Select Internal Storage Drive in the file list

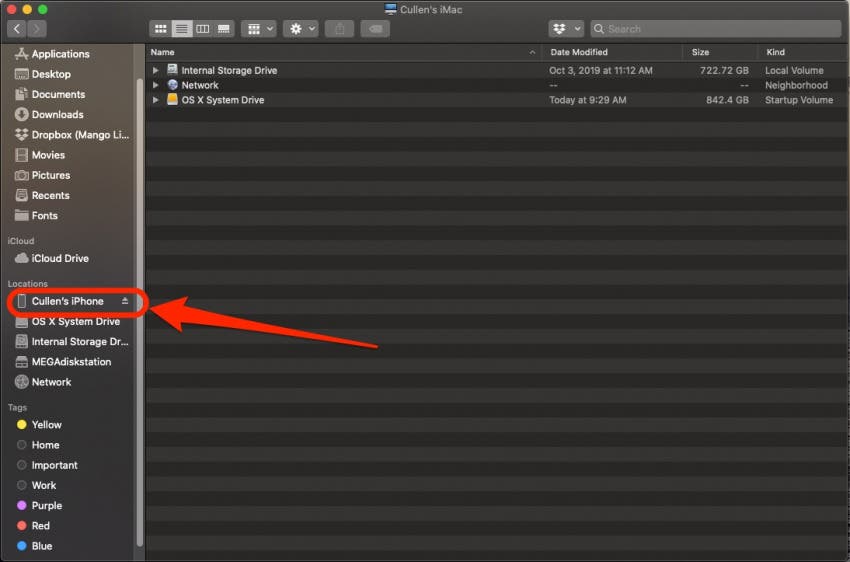(229, 70)
